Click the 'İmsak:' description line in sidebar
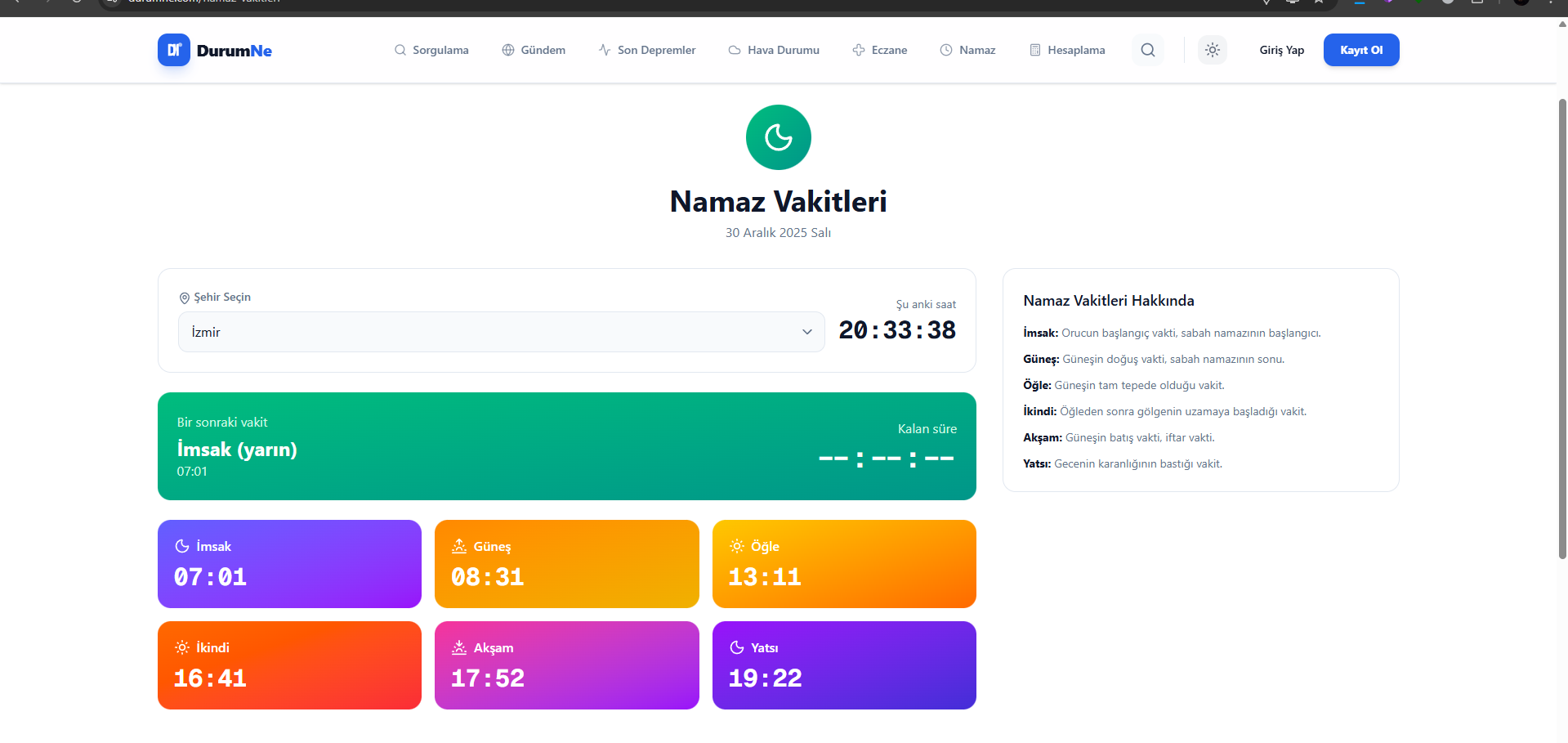This screenshot has height=743, width=1568. pyautogui.click(x=1172, y=333)
